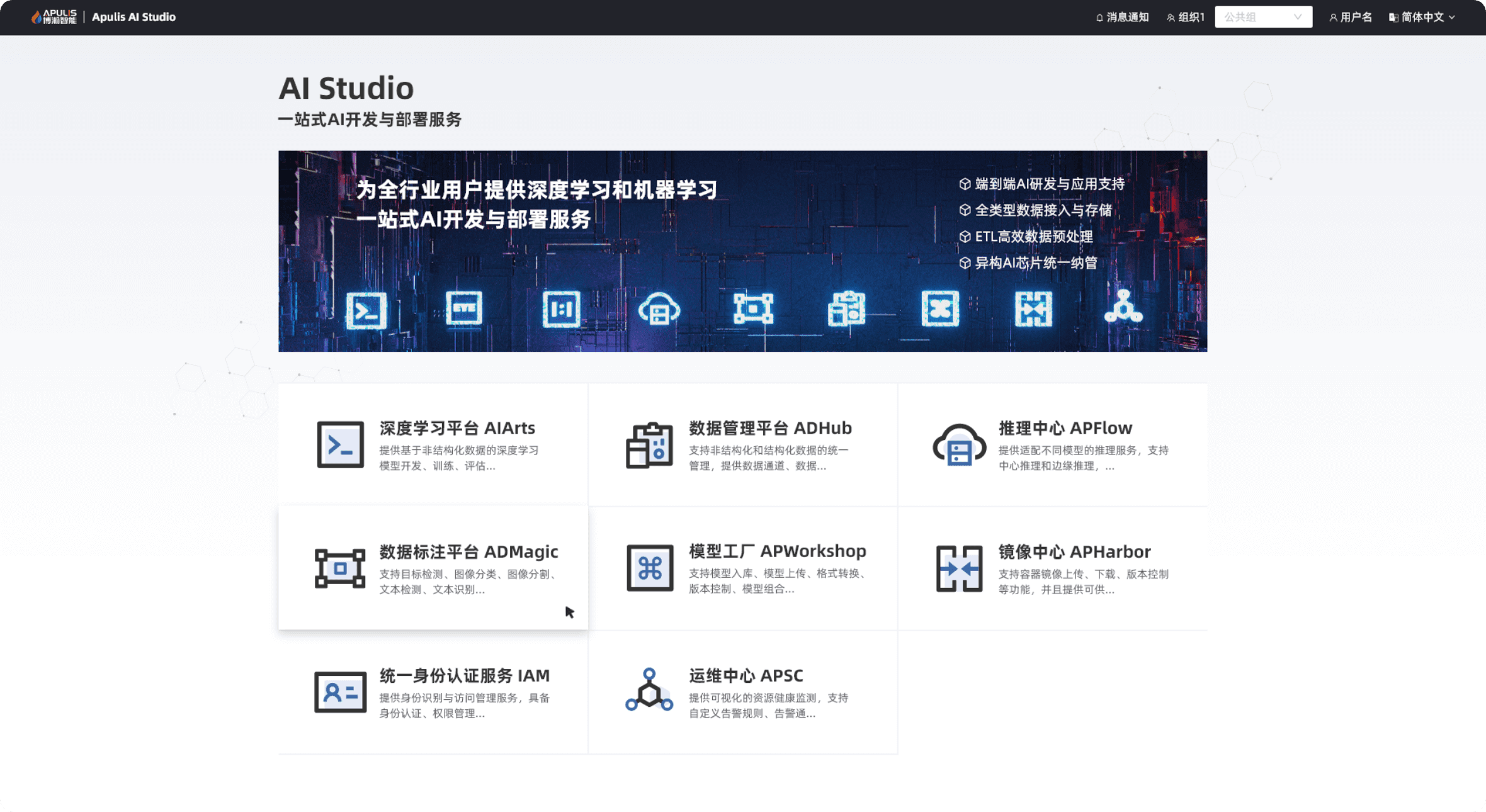Click banner text 全类型数据接入与存储
The width and height of the screenshot is (1486, 812).
coord(1043,210)
